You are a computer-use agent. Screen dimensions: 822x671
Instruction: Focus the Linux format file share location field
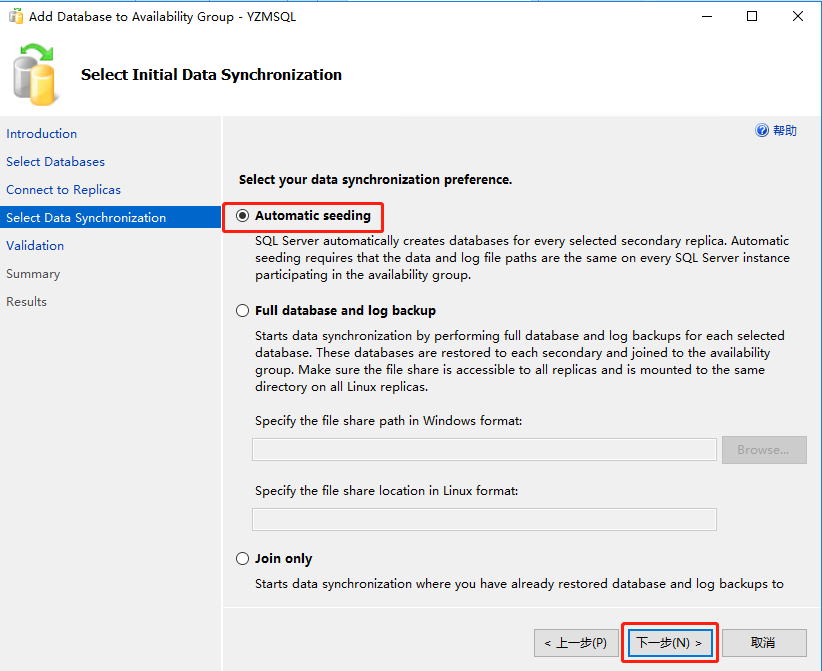click(484, 519)
